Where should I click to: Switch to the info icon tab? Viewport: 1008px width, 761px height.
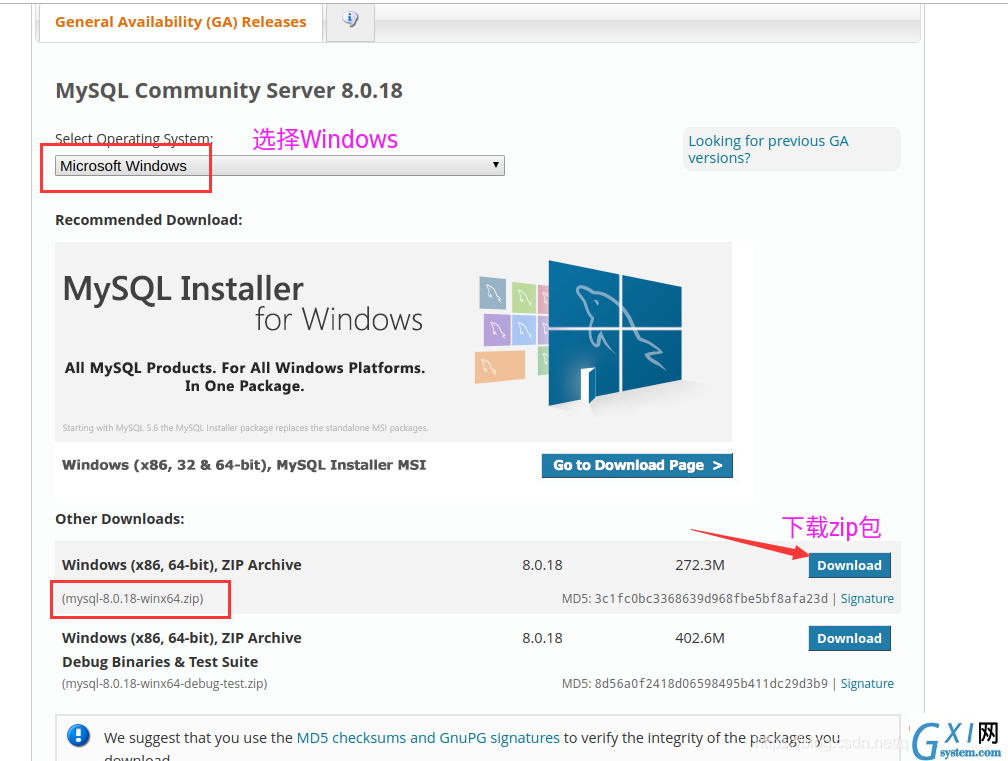click(350, 21)
